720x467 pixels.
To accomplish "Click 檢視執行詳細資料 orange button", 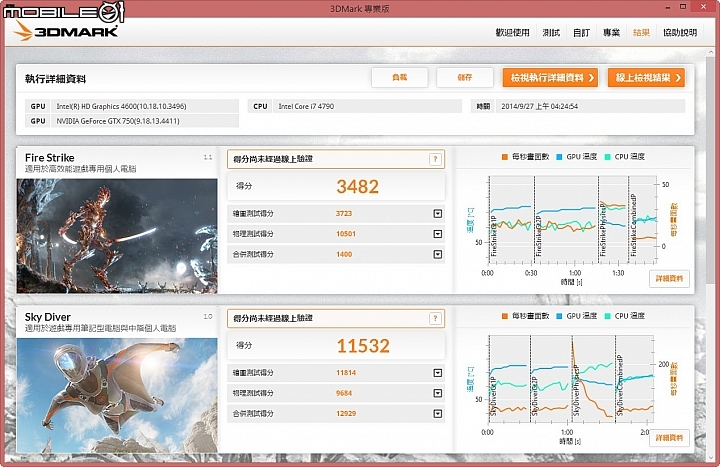I will coord(550,78).
